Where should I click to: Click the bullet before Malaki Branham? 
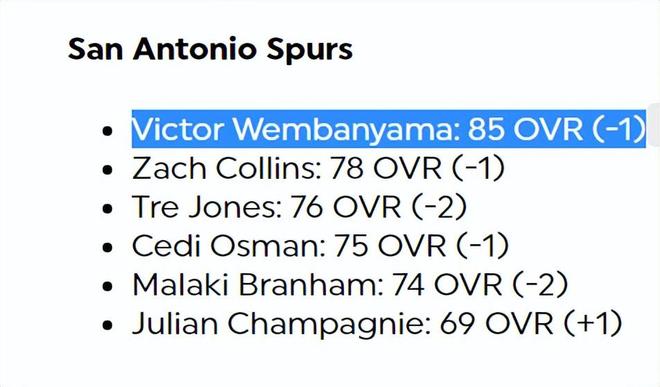click(107, 286)
